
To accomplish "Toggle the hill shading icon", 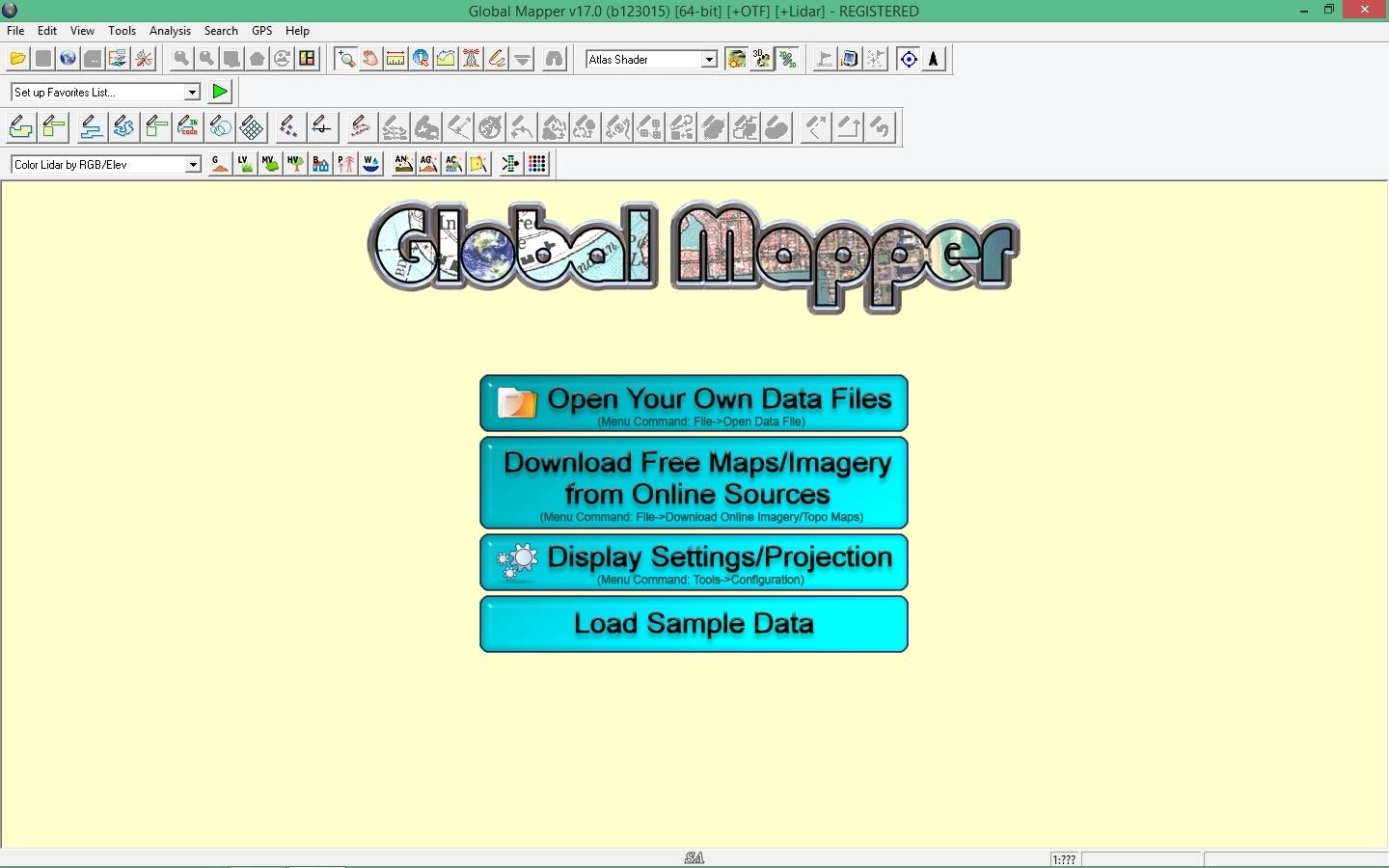I will [736, 59].
